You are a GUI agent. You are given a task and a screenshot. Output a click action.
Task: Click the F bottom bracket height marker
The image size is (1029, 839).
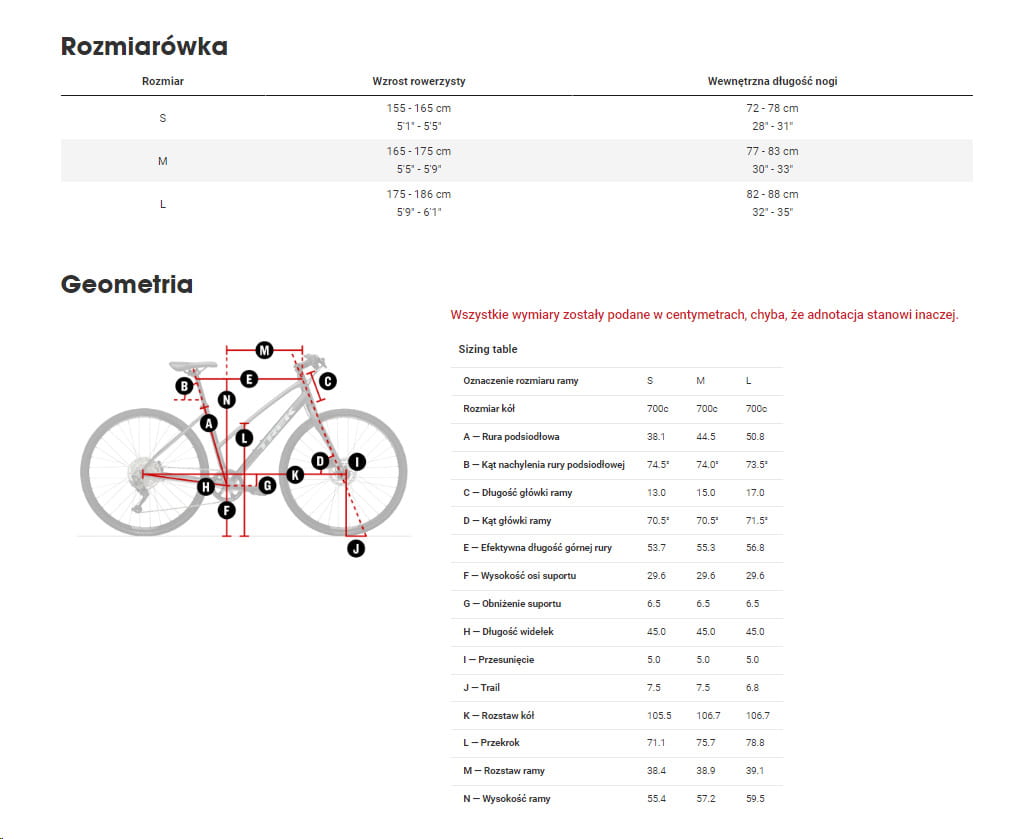tap(227, 510)
